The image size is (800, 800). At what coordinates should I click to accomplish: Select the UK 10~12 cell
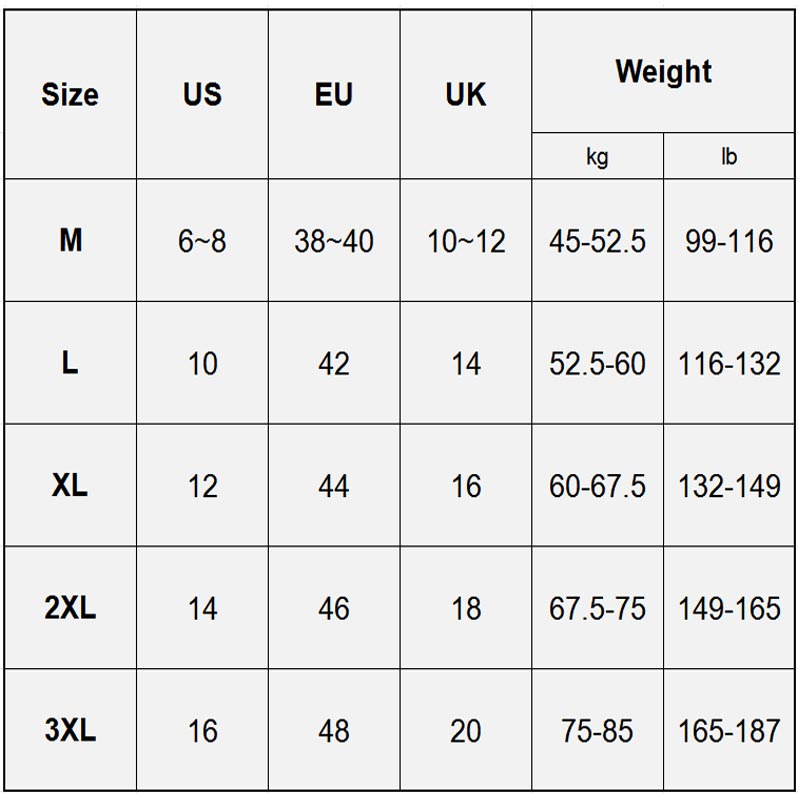pos(466,241)
